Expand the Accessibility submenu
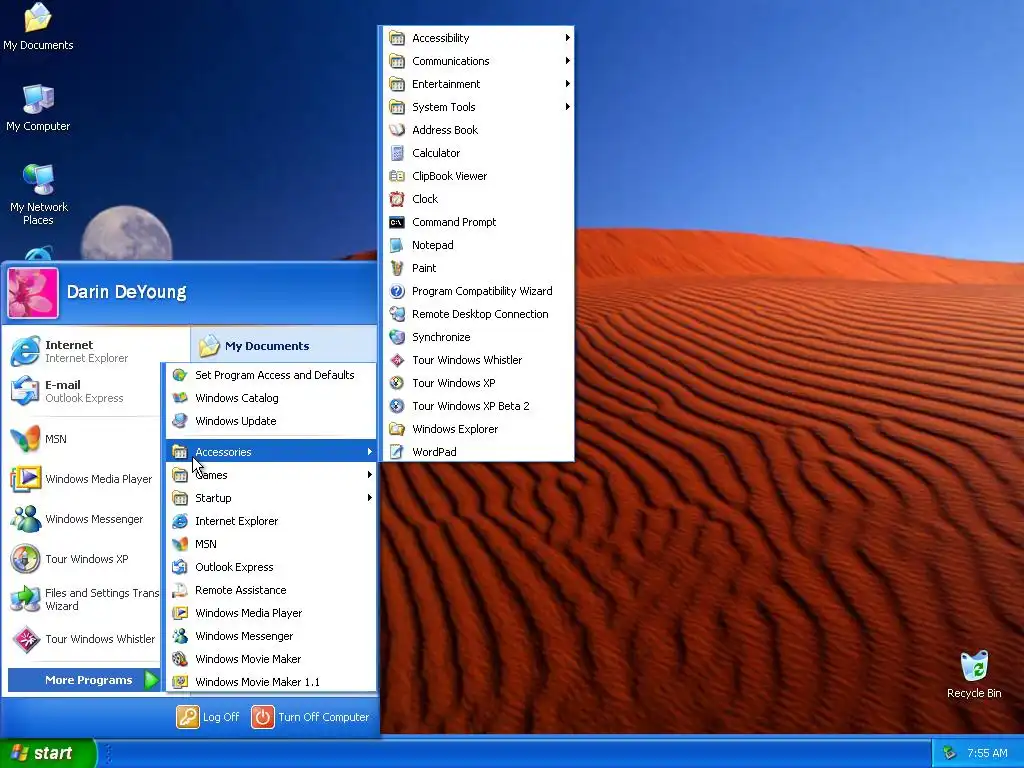The width and height of the screenshot is (1024, 768). (479, 38)
